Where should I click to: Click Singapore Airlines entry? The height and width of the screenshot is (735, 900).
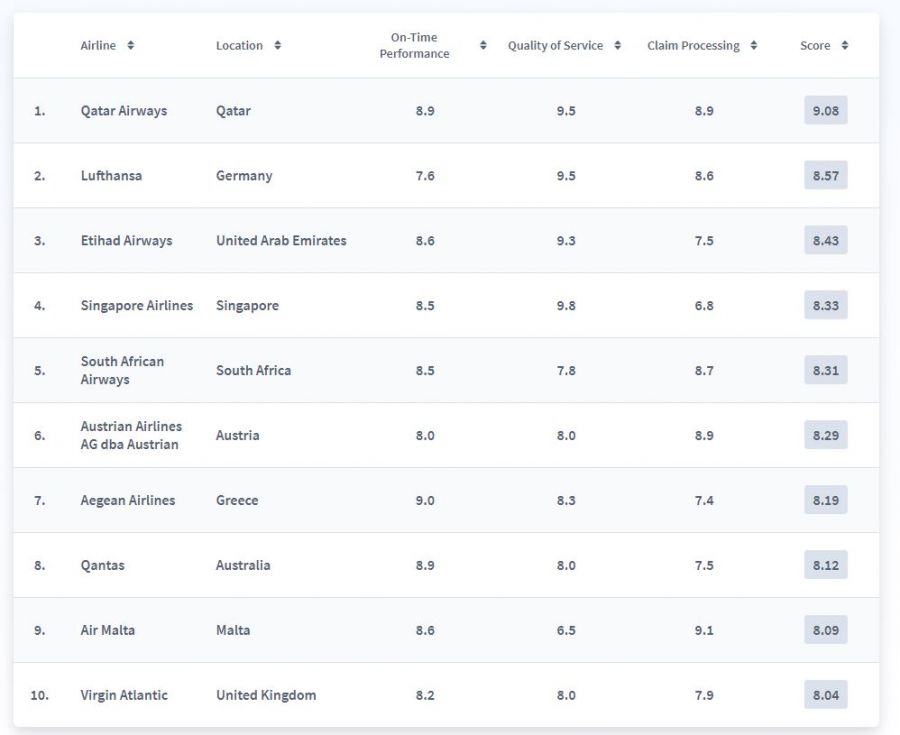(x=137, y=305)
